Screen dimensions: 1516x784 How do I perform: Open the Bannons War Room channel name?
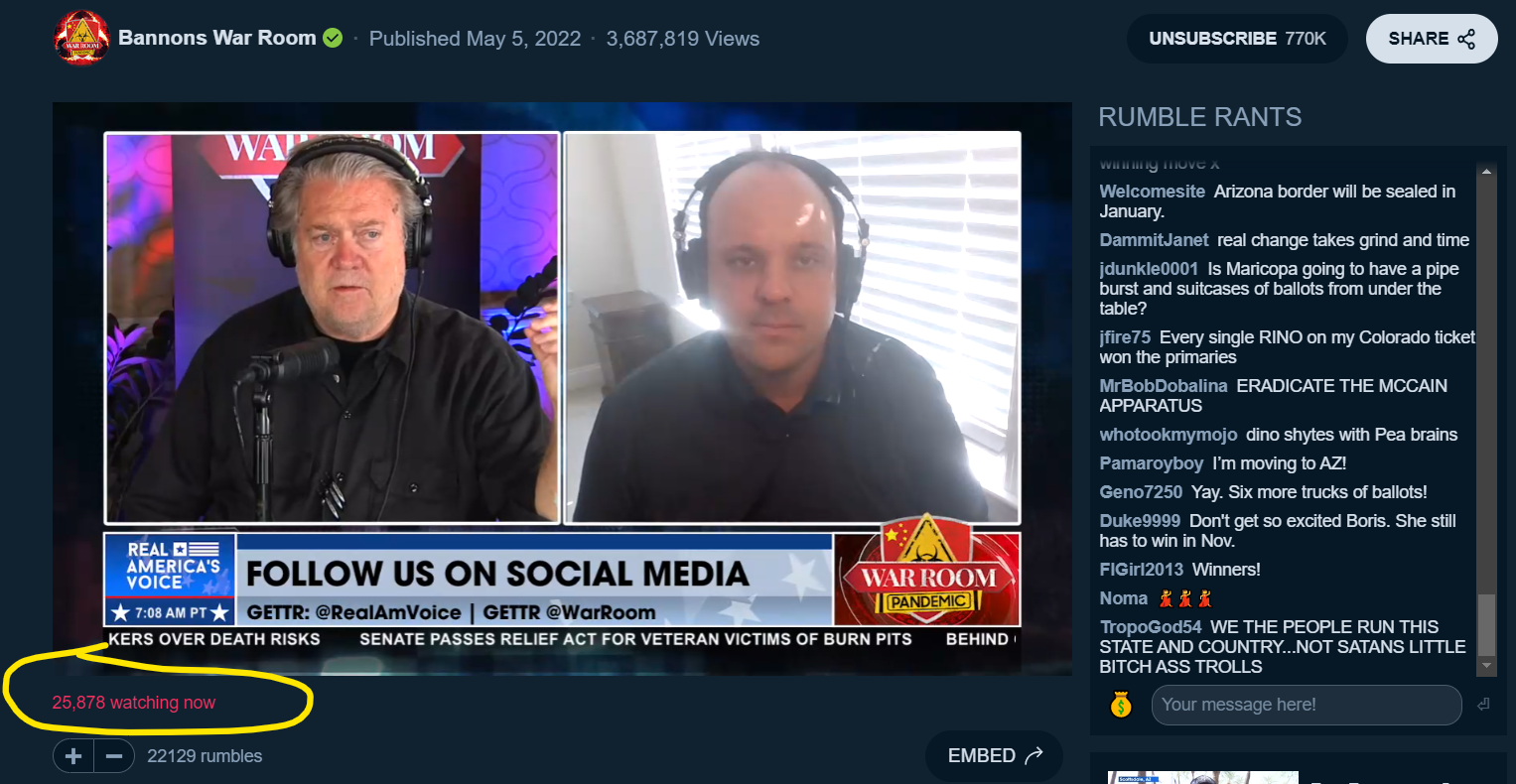[216, 38]
